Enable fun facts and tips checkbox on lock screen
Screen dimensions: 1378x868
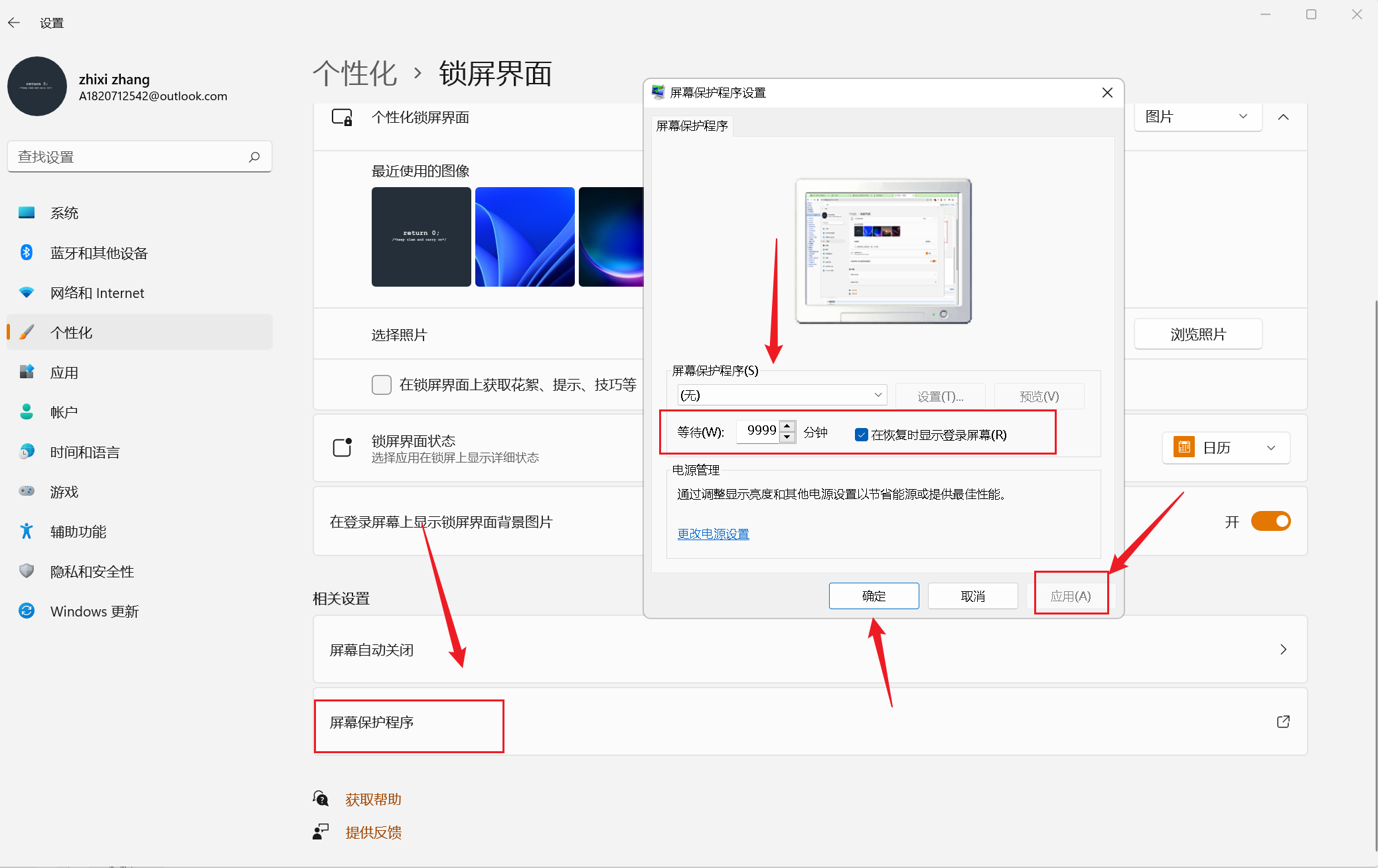(x=382, y=385)
